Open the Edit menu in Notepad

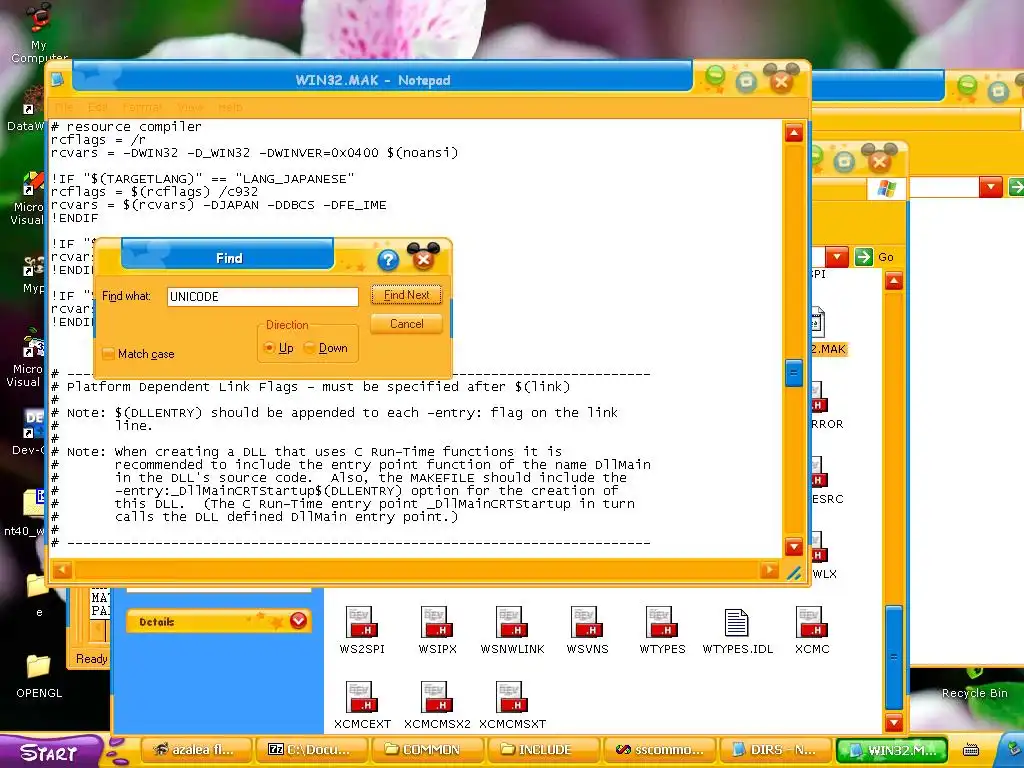(98, 107)
